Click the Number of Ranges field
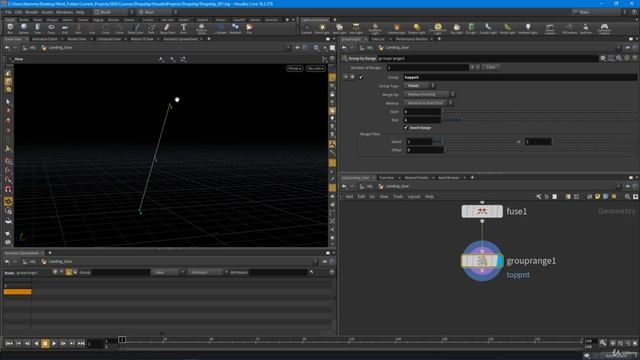The width and height of the screenshot is (640, 360). [427, 67]
